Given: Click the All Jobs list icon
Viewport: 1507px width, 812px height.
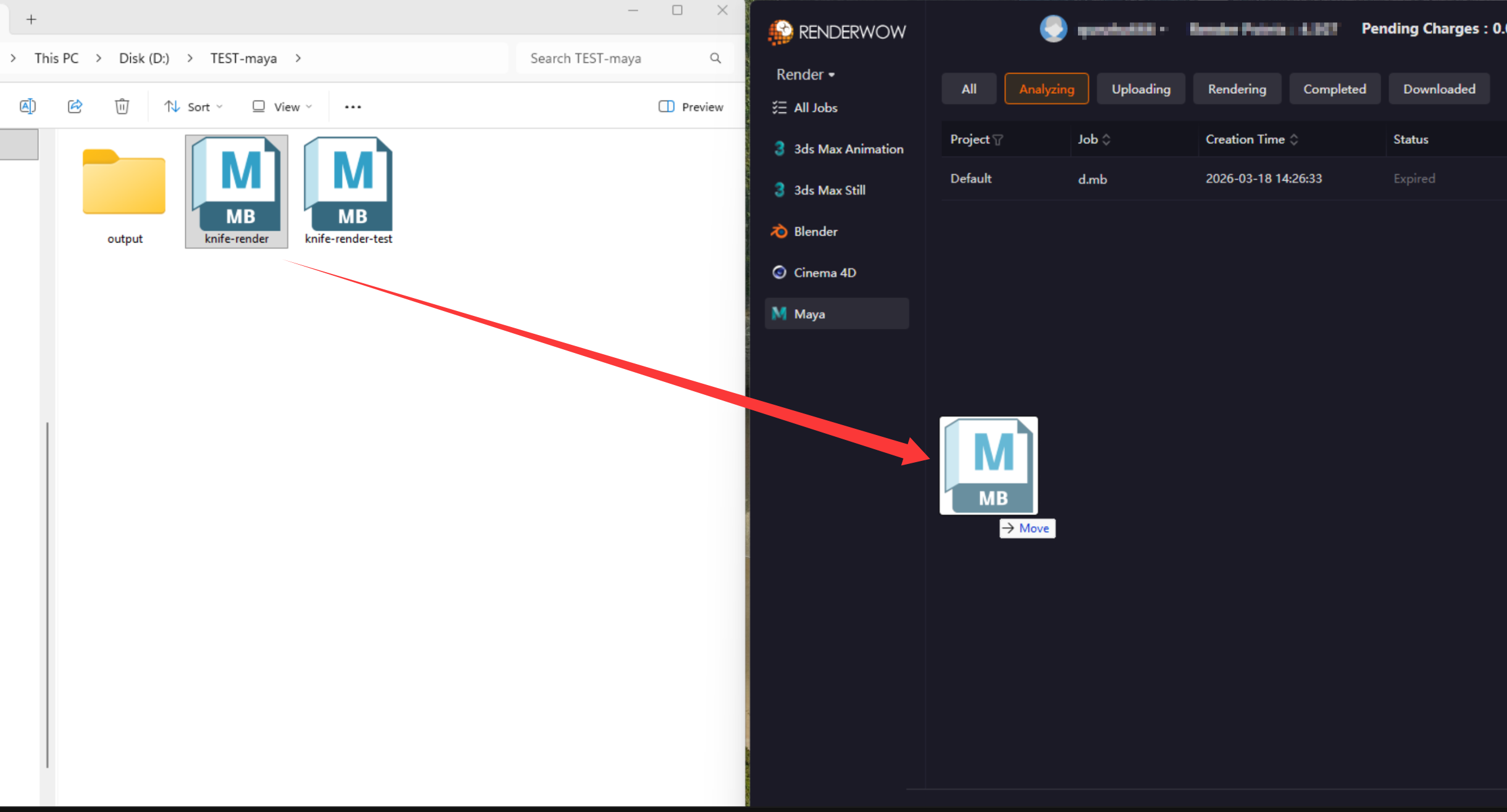Looking at the screenshot, I should point(779,107).
